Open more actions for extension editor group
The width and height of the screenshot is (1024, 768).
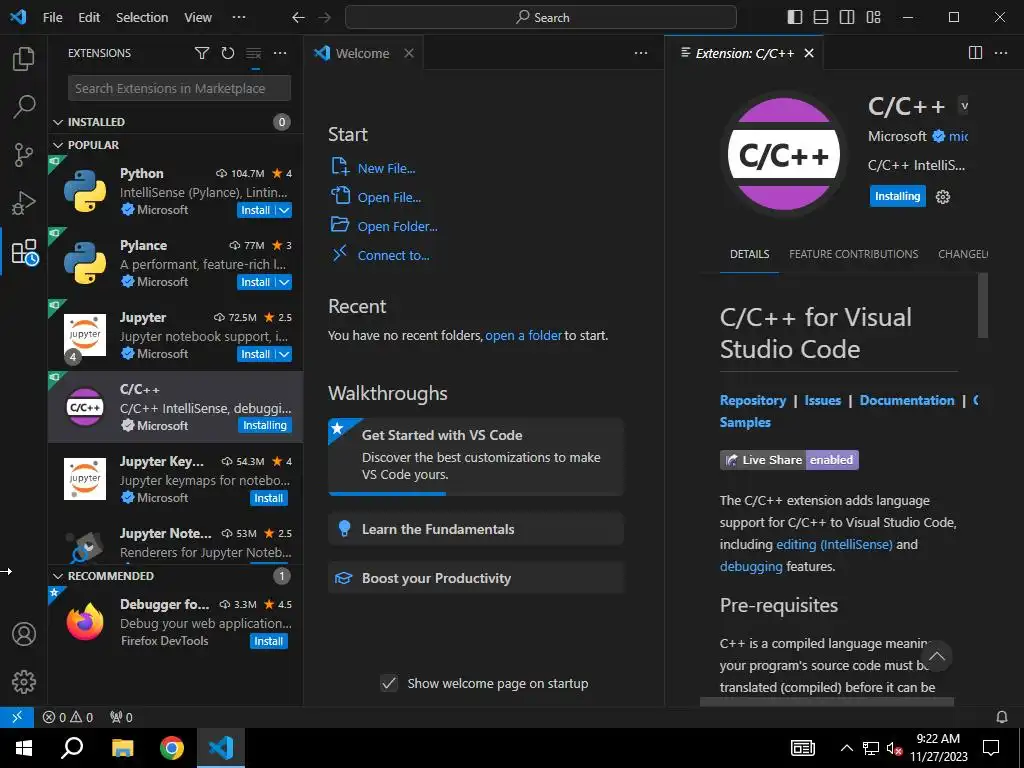pos(1000,53)
